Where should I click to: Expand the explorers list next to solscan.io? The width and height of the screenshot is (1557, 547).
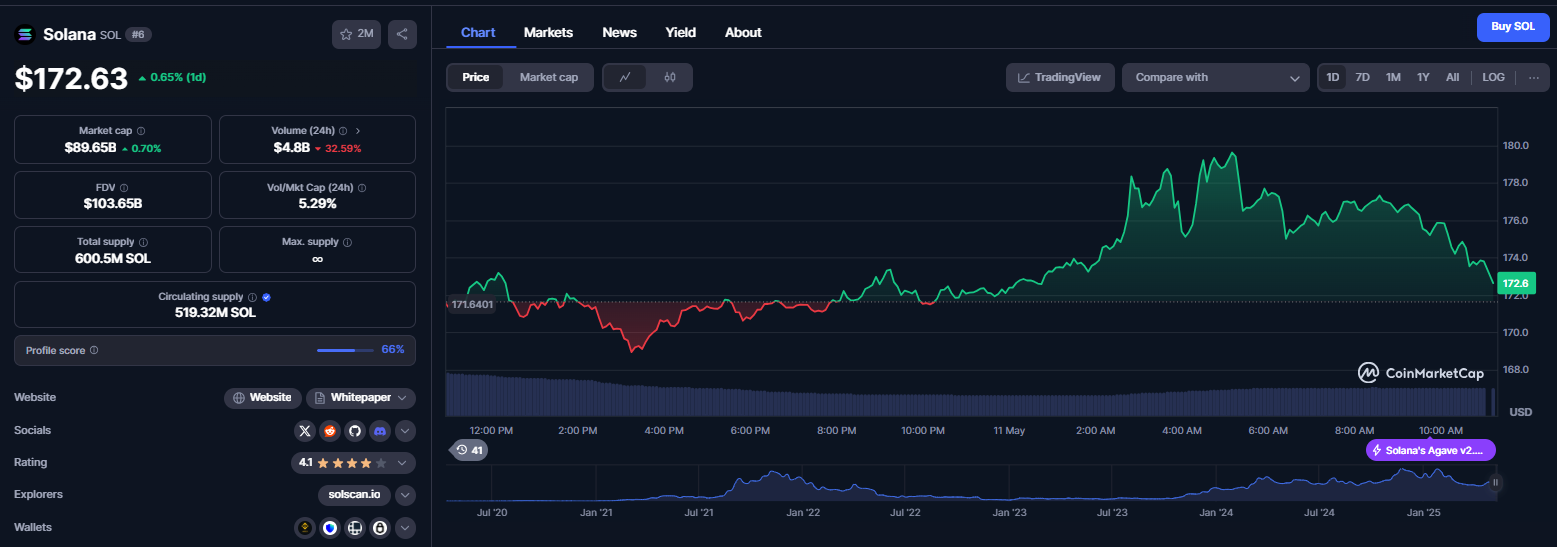point(405,495)
